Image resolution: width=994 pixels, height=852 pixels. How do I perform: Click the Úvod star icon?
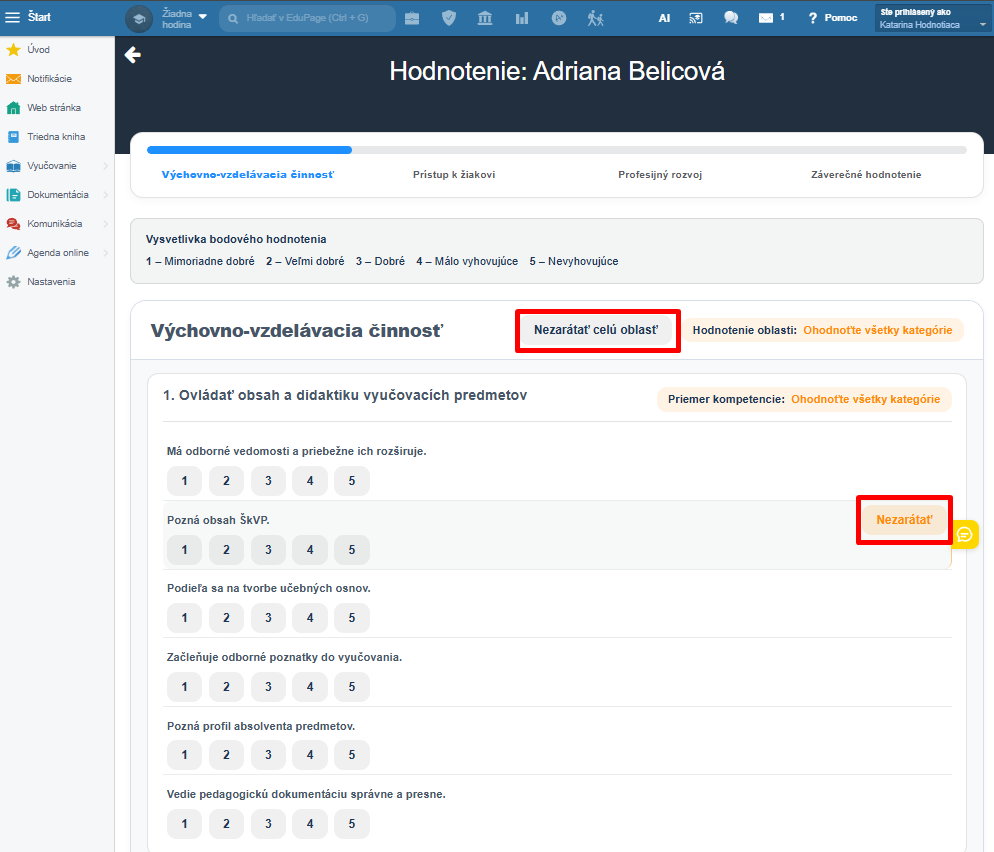(x=13, y=49)
